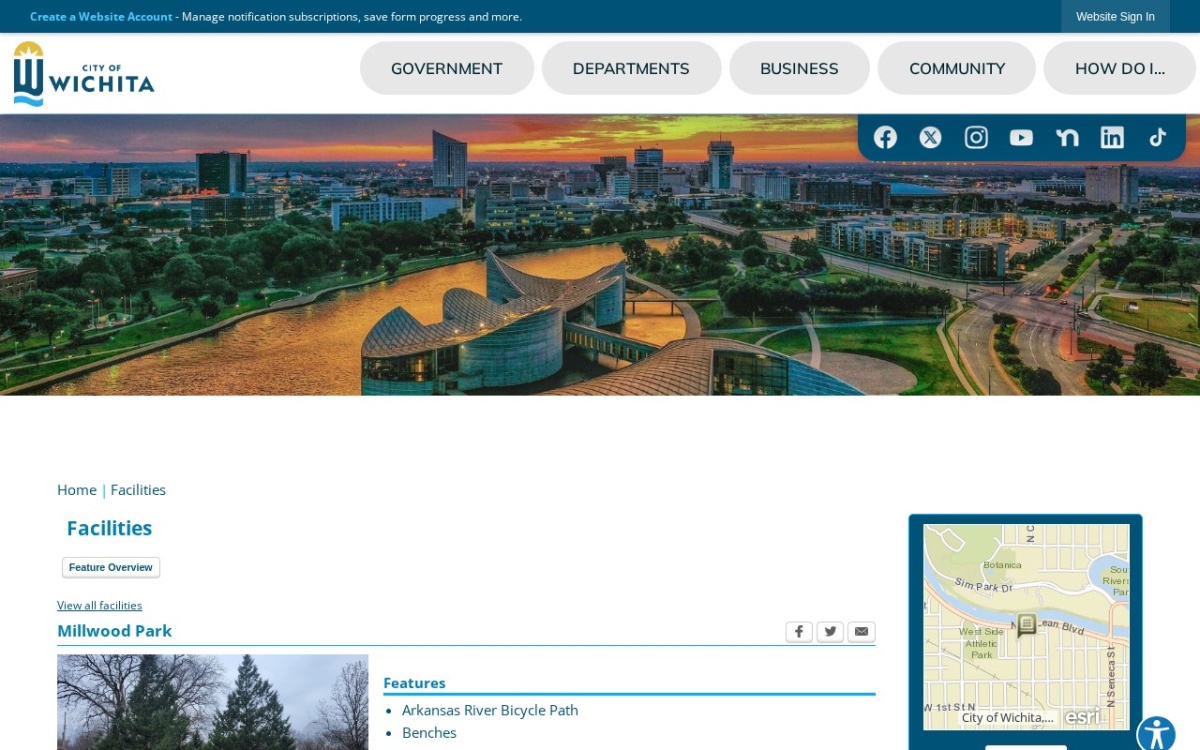Image resolution: width=1200 pixels, height=750 pixels.
Task: Email the Millwood Park page
Action: (862, 631)
